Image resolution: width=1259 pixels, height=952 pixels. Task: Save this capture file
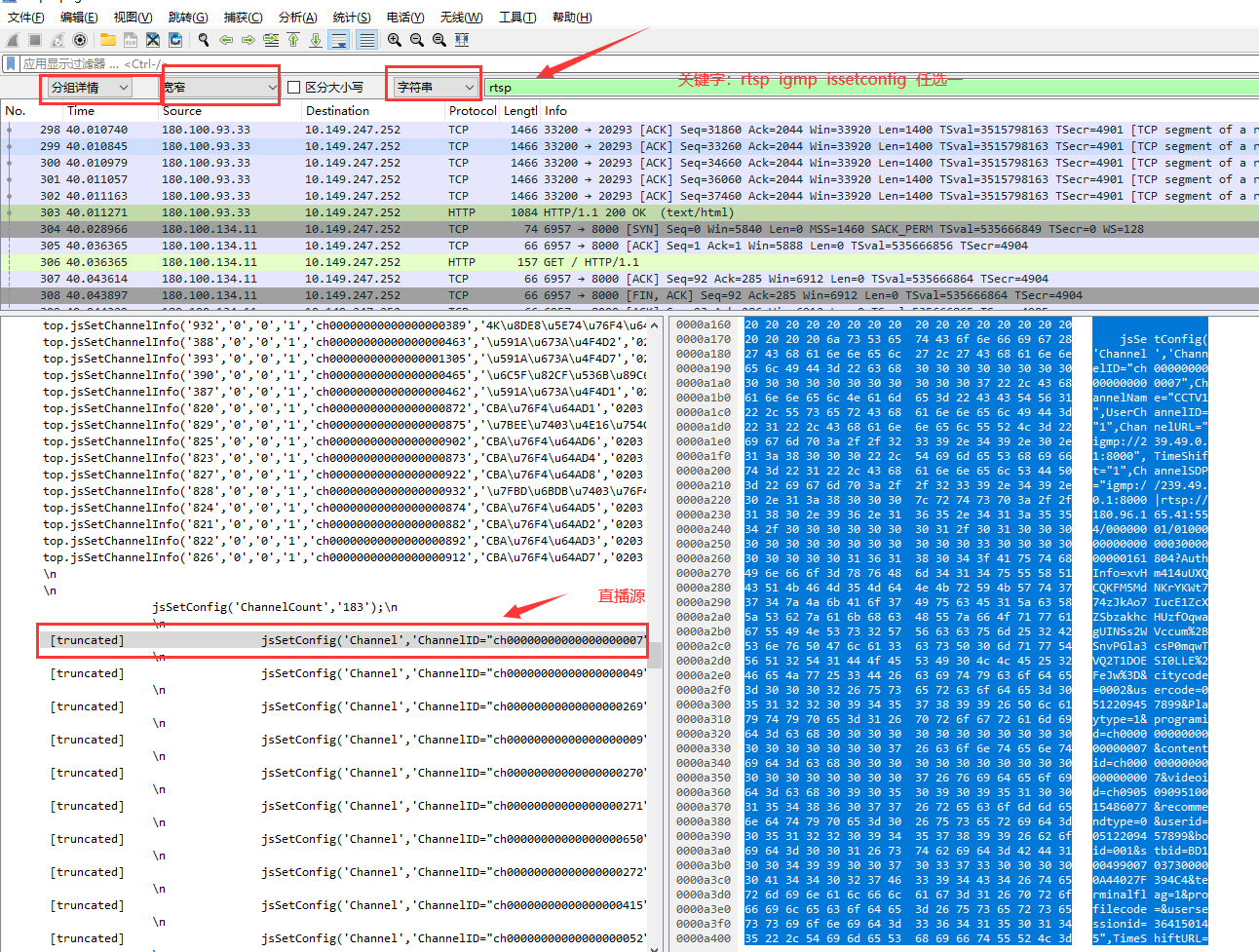coord(130,40)
